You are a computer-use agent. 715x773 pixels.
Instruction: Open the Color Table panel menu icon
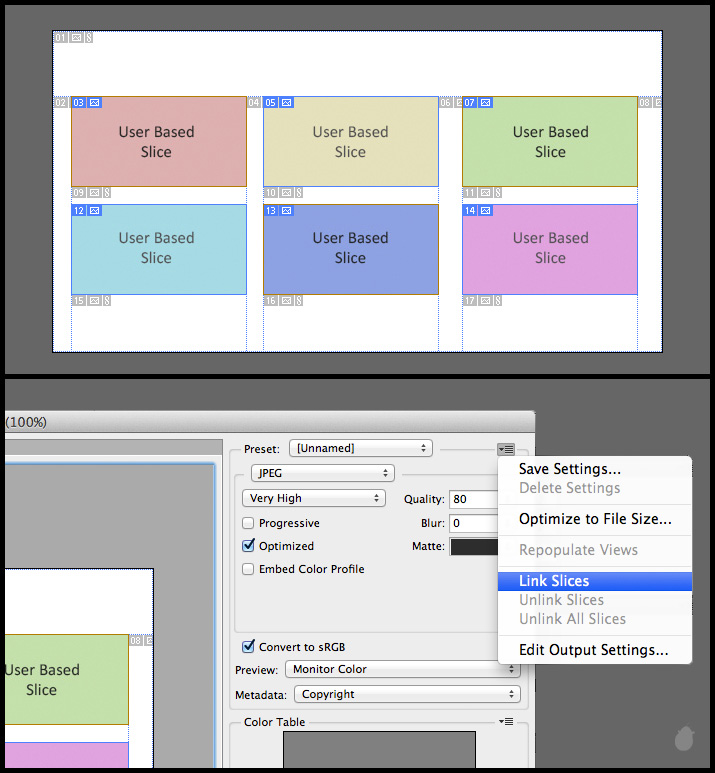click(x=507, y=722)
